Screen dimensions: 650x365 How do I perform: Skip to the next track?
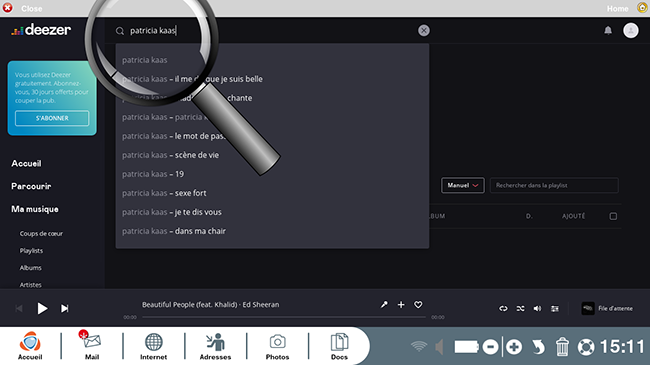click(65, 308)
